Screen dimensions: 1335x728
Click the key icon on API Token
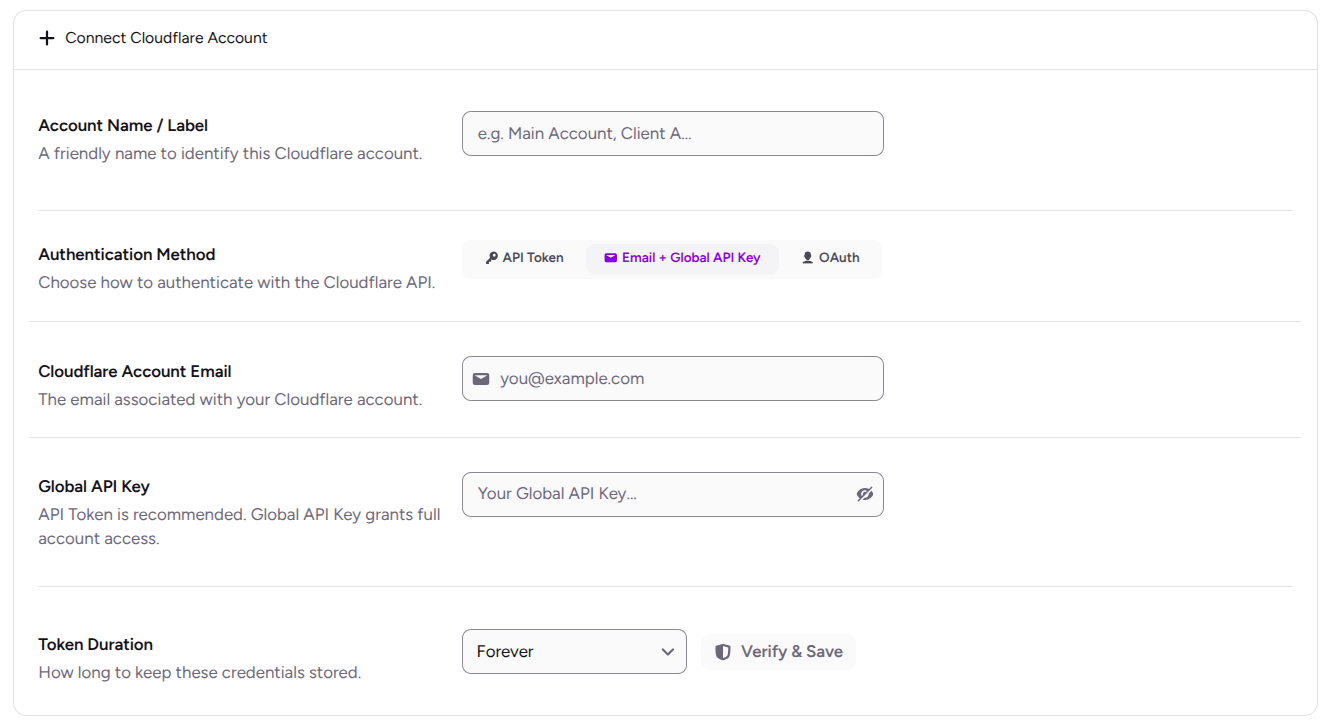coord(491,258)
